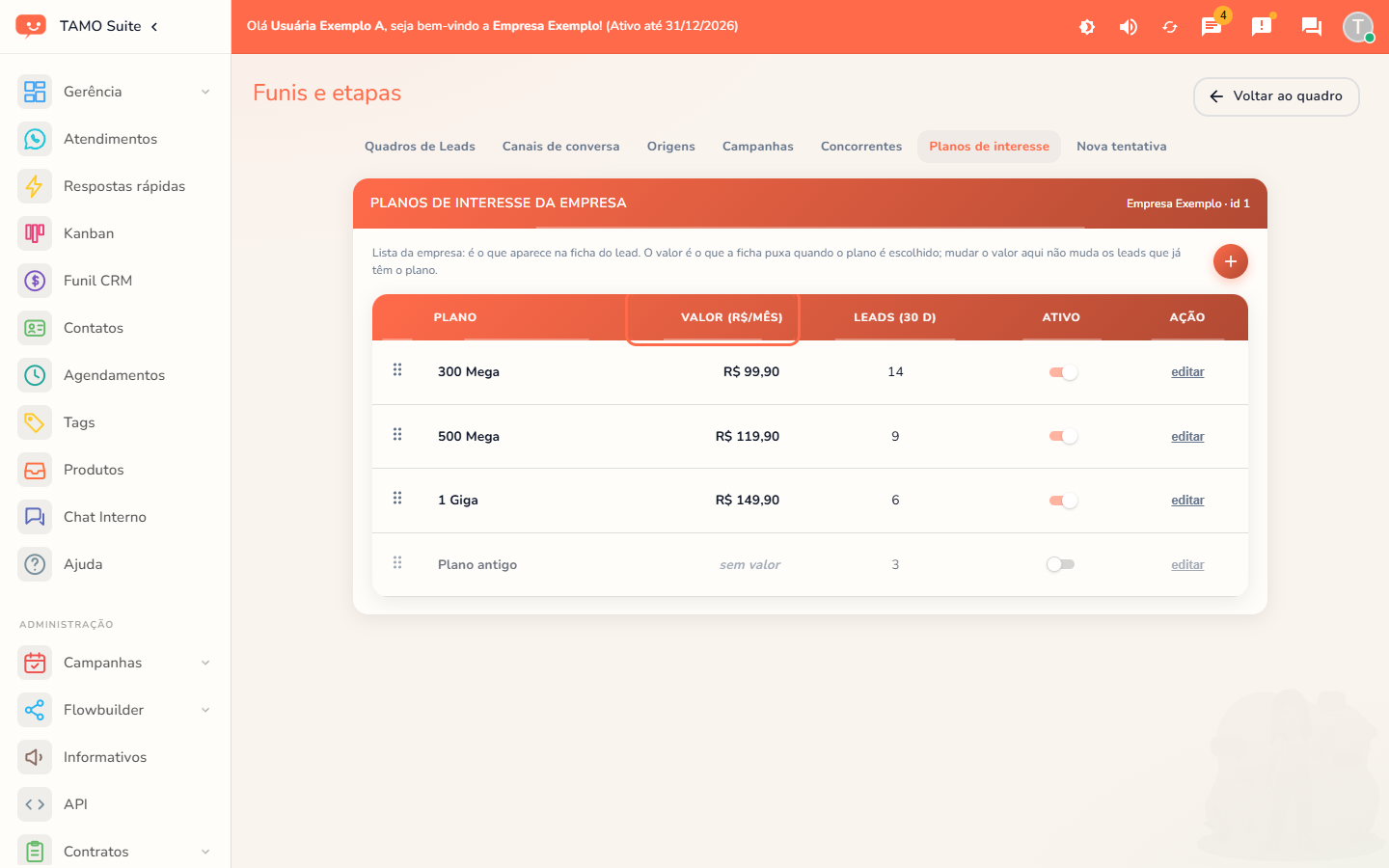The width and height of the screenshot is (1389, 868).
Task: Click the refresh sync icon in header
Action: point(1170,27)
